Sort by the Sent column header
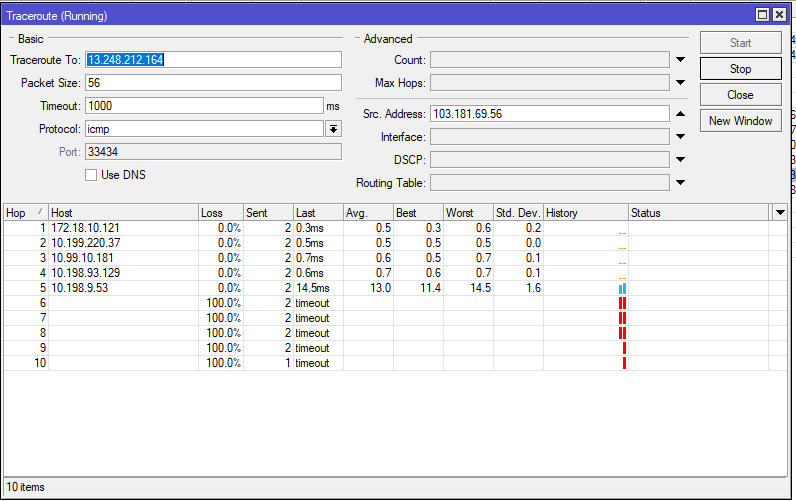The width and height of the screenshot is (796, 501). tap(268, 213)
